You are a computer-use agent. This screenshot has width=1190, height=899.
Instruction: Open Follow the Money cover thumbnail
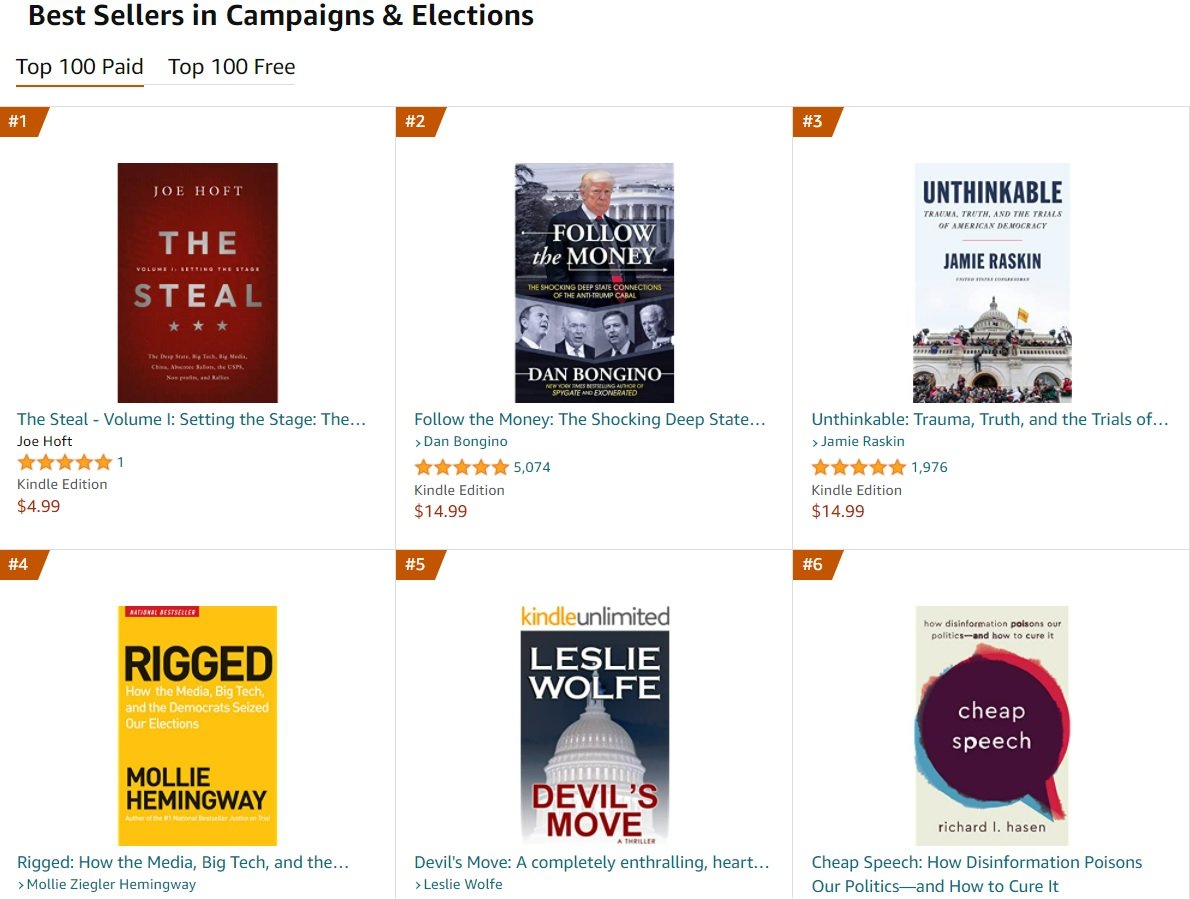coord(594,283)
